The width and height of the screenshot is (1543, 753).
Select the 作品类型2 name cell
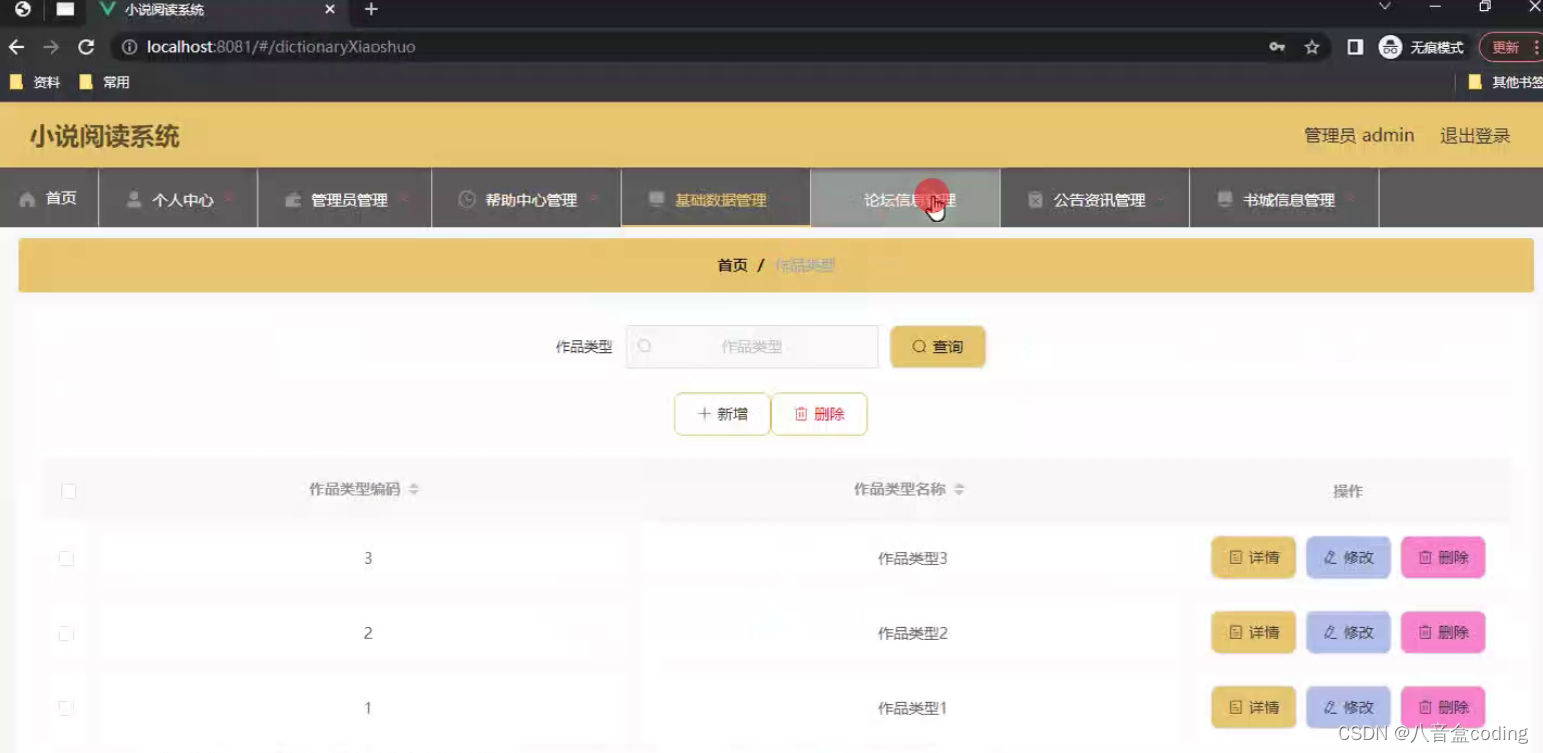[912, 634]
